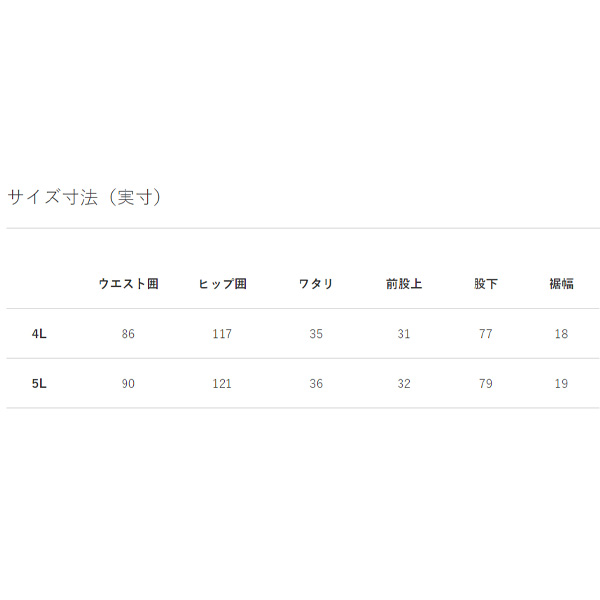Click the 4L 前股上 value 31
Viewport: 600px width, 600px height.
click(x=404, y=334)
